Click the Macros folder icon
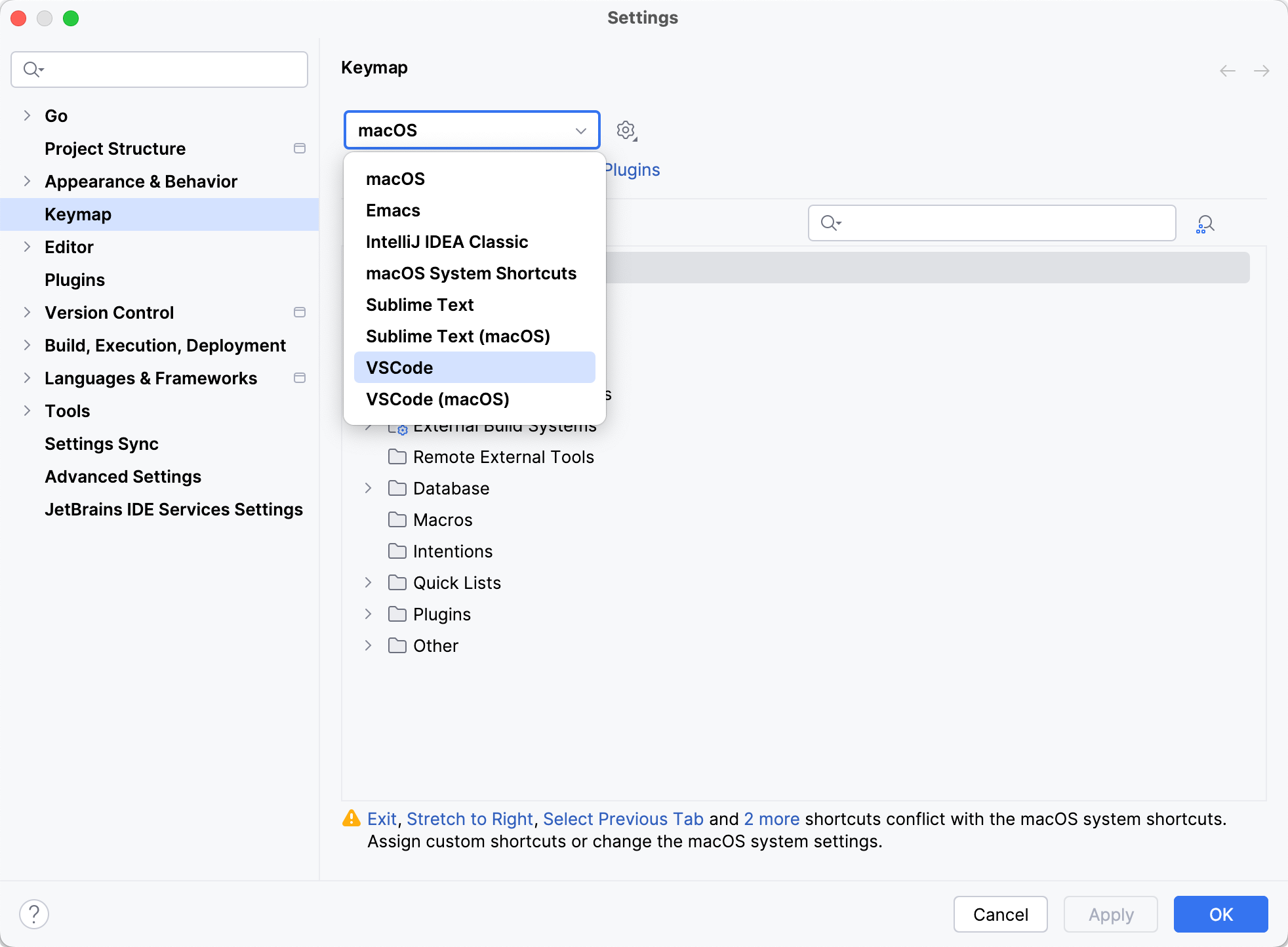 (397, 519)
